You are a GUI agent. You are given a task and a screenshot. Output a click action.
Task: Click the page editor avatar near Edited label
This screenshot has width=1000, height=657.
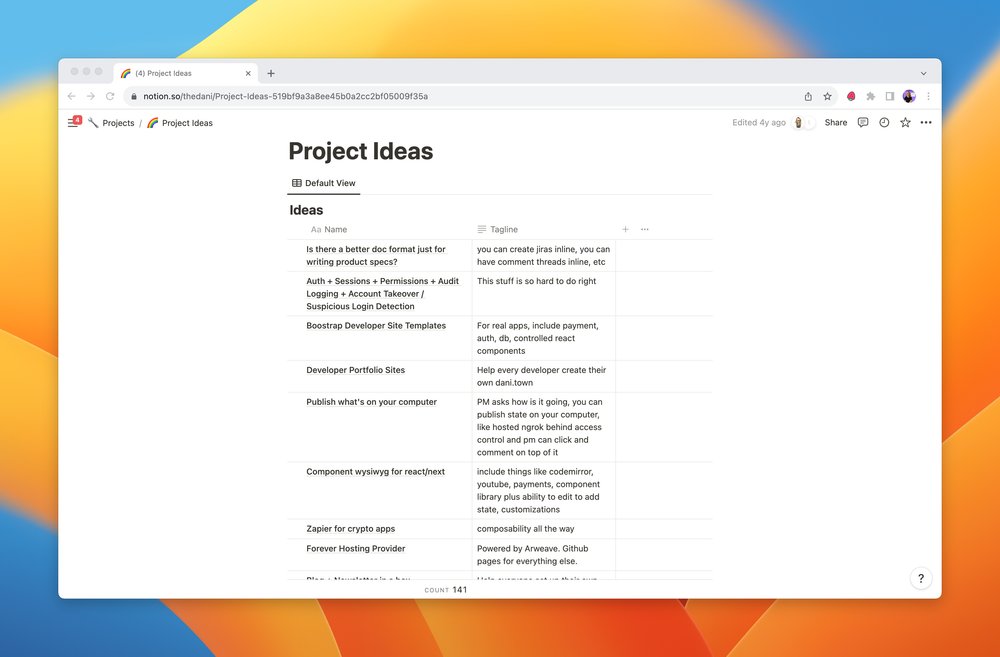click(798, 122)
